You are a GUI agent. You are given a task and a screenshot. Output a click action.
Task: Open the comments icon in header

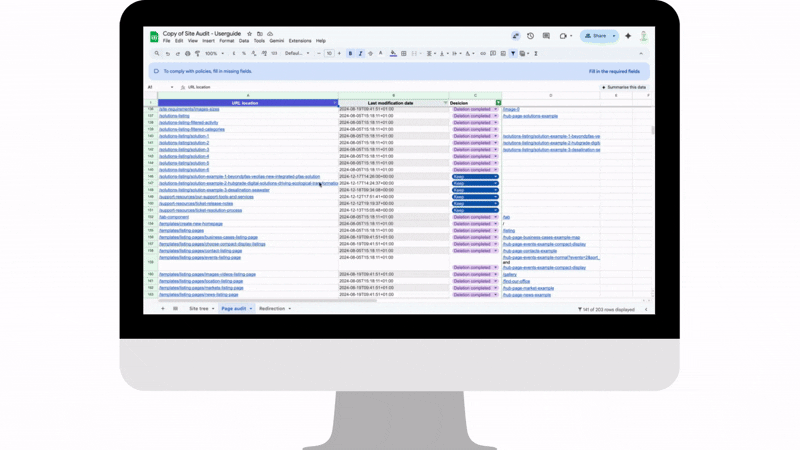(546, 36)
